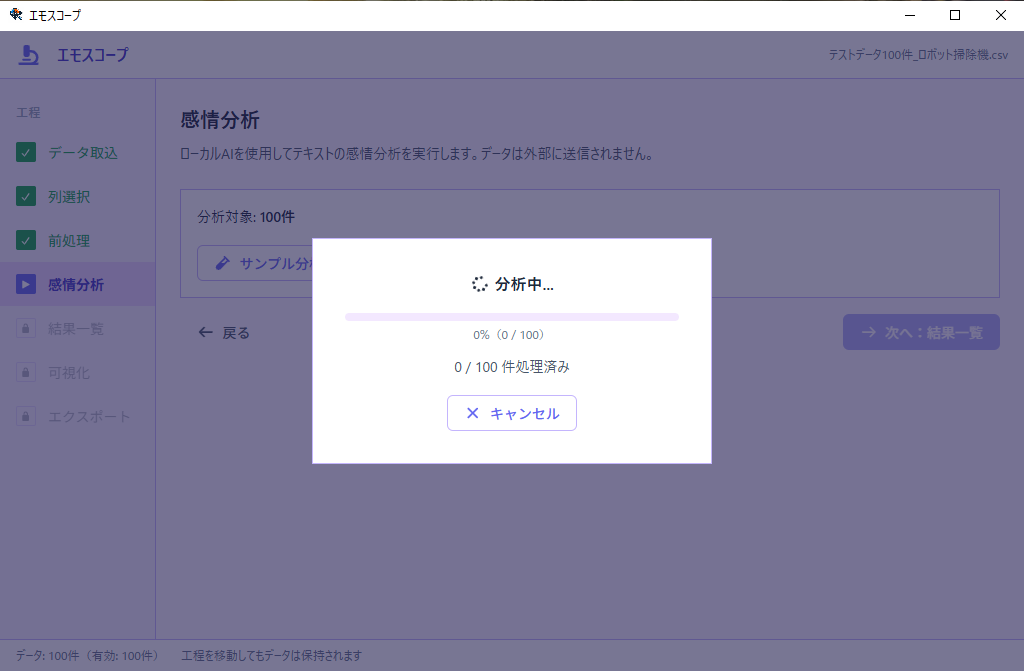
Task: Click play icon beside 感情分析 step
Action: 26,284
